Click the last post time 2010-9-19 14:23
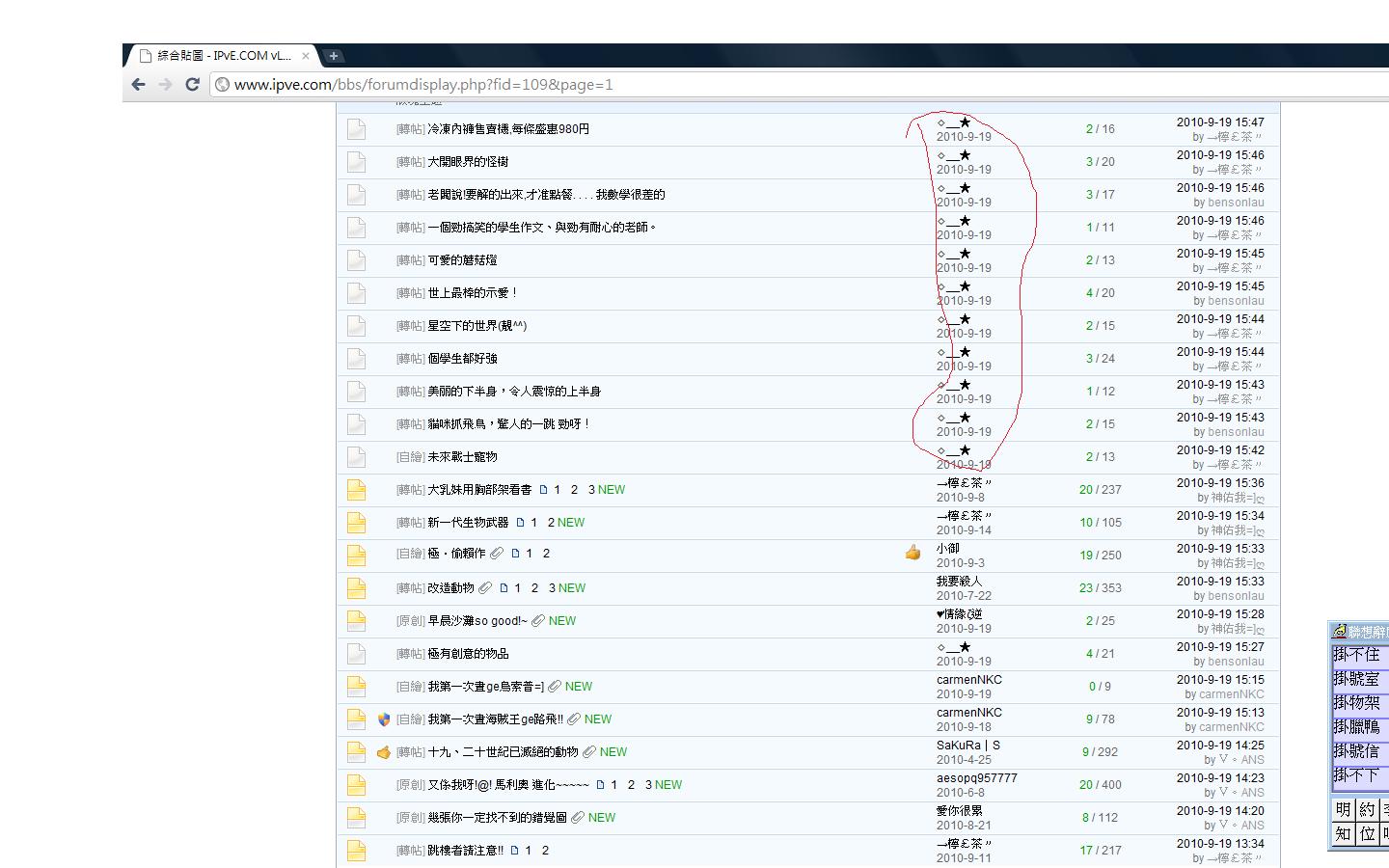 pos(1220,778)
